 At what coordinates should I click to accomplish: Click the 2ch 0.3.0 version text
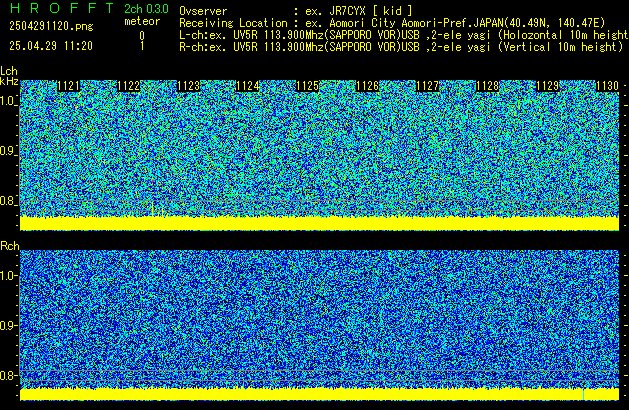(146, 8)
